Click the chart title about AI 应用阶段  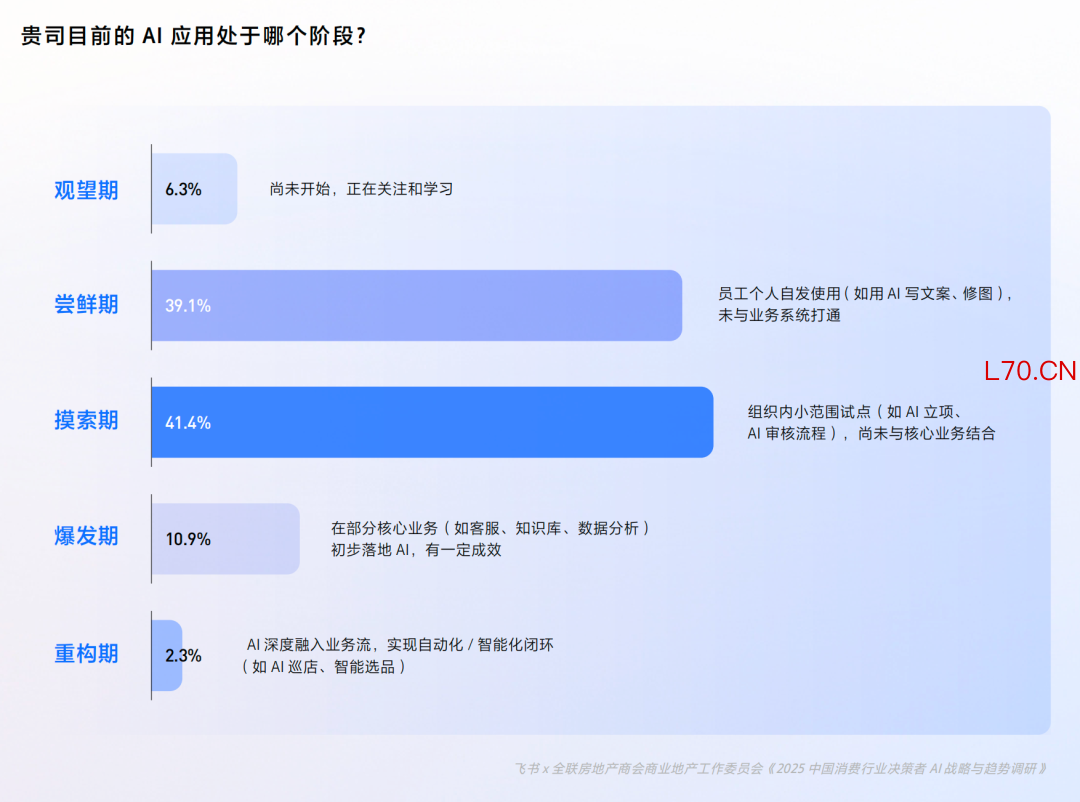[x=193, y=37]
